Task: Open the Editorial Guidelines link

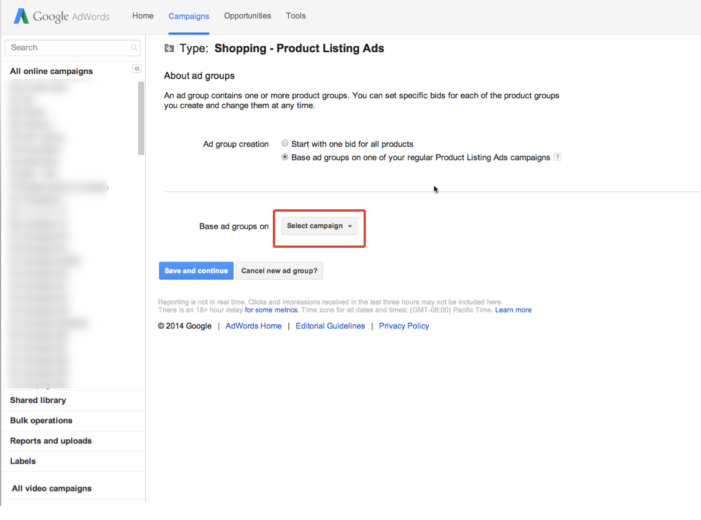Action: coord(330,326)
